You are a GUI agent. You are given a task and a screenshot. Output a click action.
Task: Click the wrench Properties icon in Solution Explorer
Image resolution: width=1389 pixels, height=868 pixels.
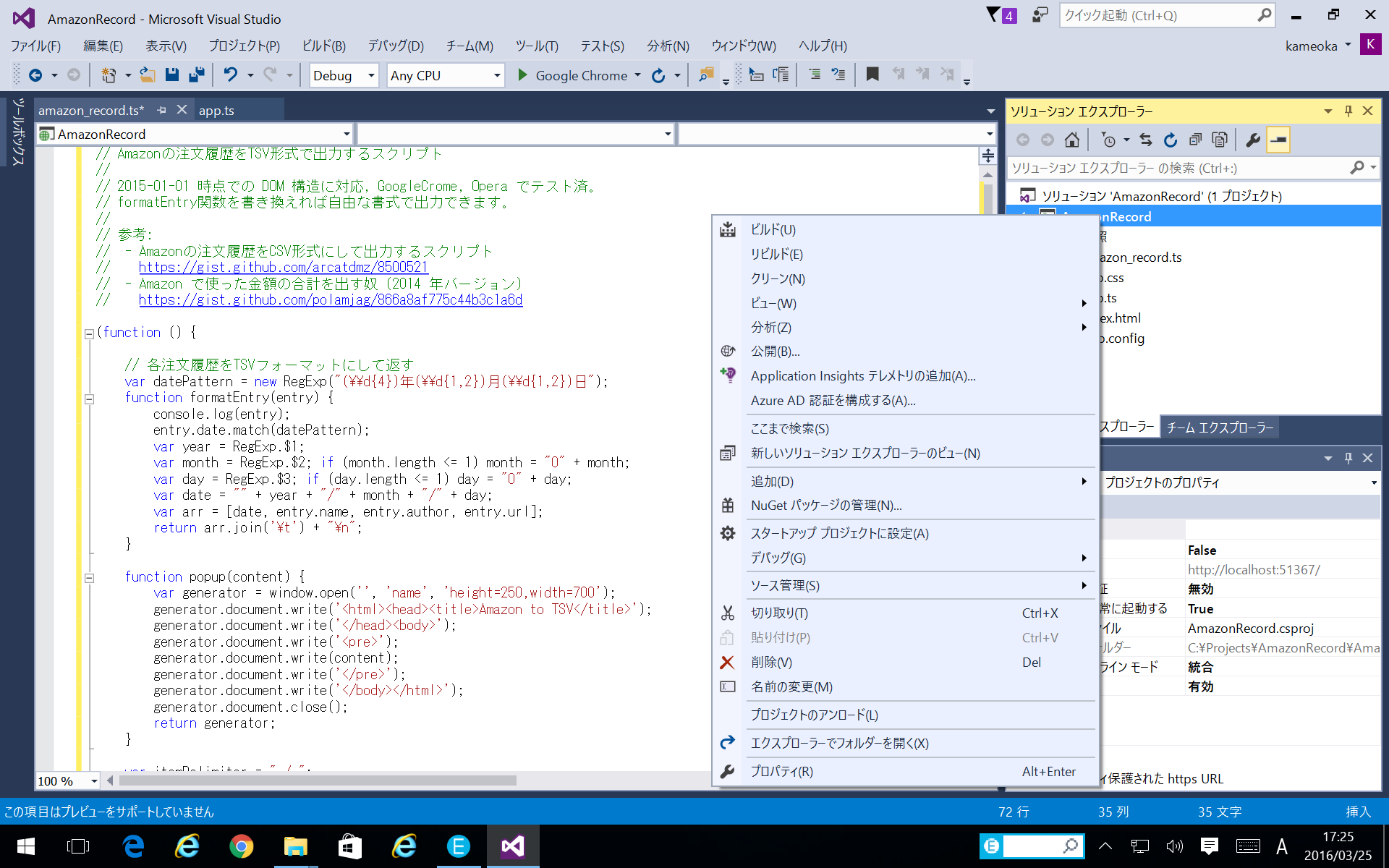pyautogui.click(x=1253, y=140)
